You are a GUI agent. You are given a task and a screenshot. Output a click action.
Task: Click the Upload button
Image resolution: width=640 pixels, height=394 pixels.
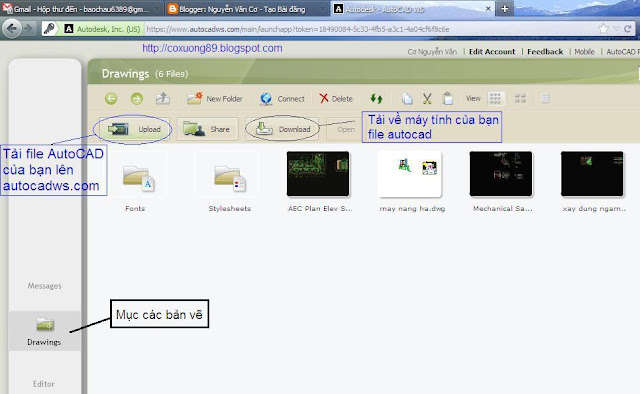(x=134, y=129)
